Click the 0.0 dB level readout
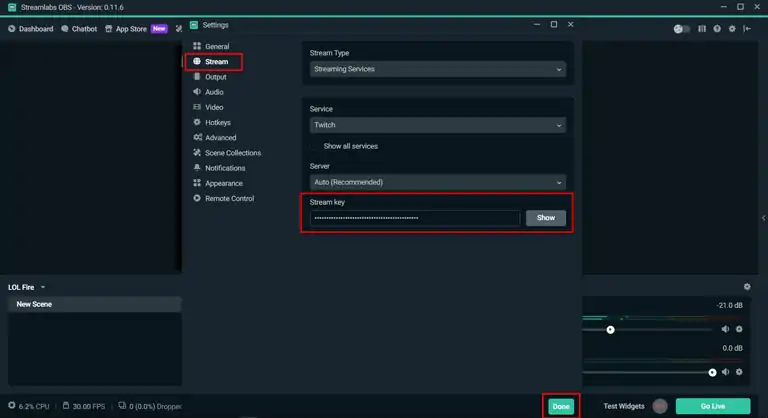Image resolution: width=768 pixels, height=418 pixels. [732, 348]
